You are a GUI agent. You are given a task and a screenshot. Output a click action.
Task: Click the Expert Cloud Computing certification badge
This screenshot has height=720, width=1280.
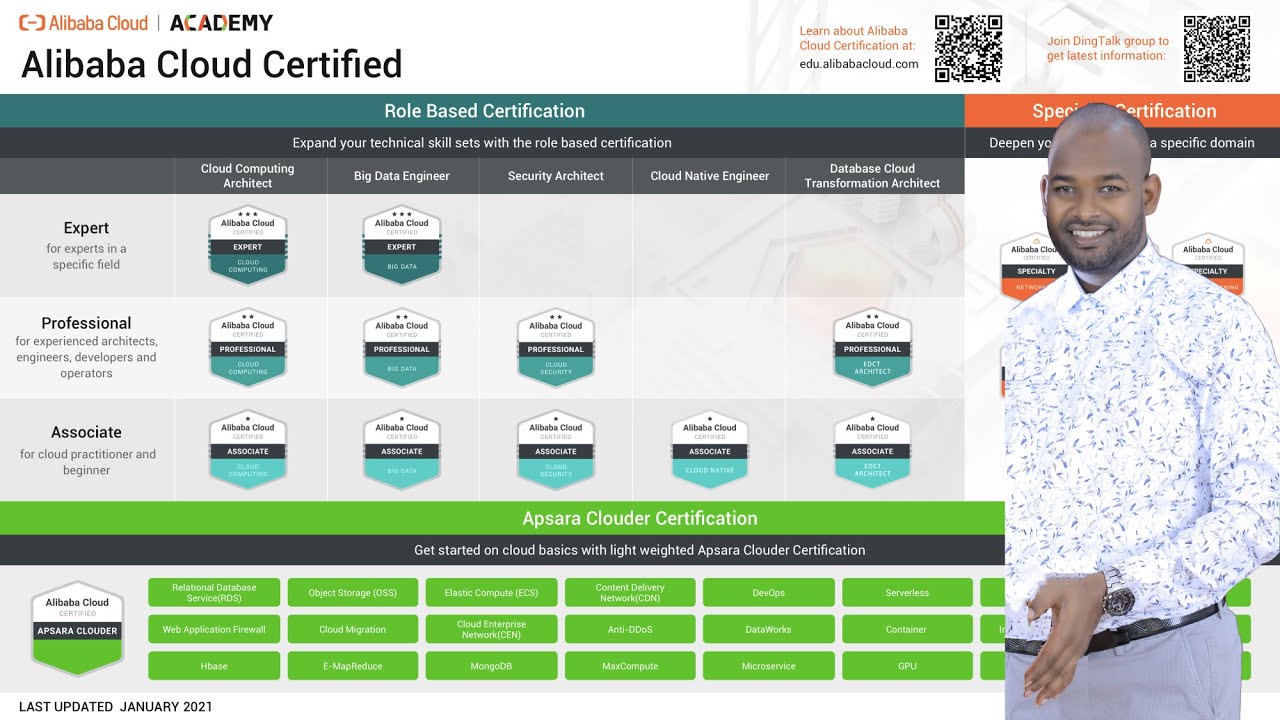(x=248, y=245)
